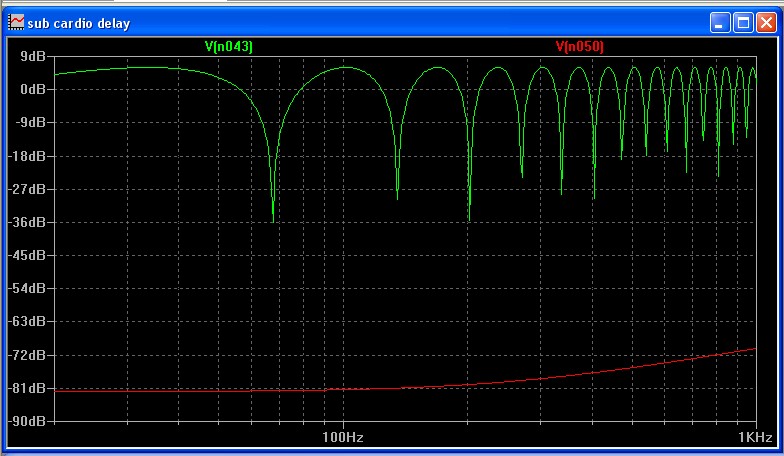
Task: Click the V(n050) red trace label
Action: [x=580, y=46]
